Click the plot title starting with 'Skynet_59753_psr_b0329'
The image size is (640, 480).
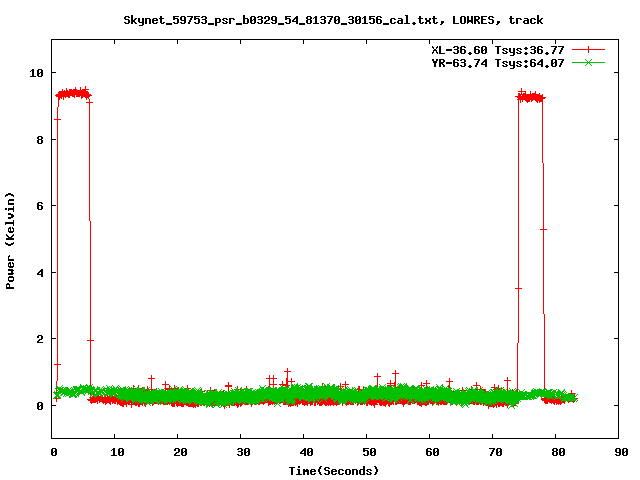click(333, 20)
